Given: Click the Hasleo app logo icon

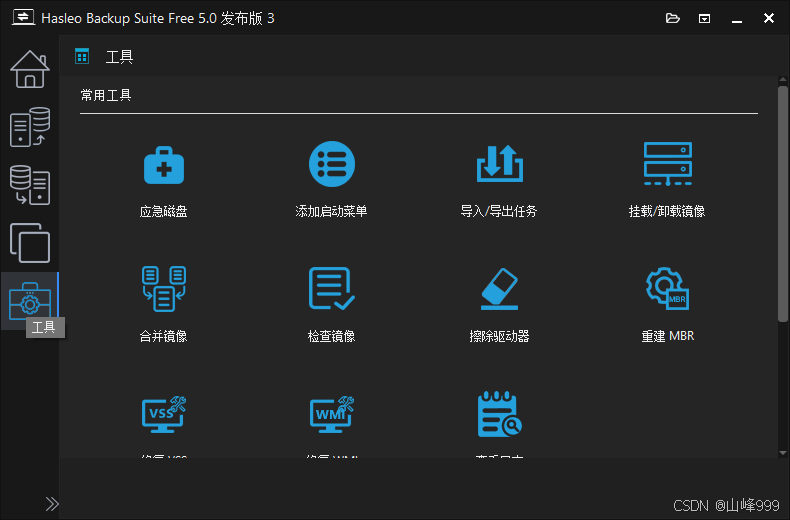Looking at the screenshot, I should [x=23, y=18].
